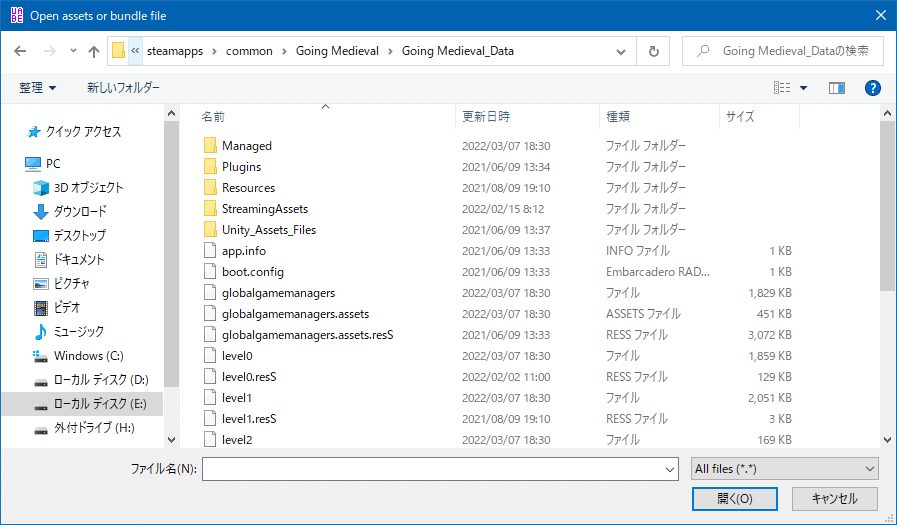
Task: Select the 外付ドライブ (H:) drive icon
Action: click(41, 429)
